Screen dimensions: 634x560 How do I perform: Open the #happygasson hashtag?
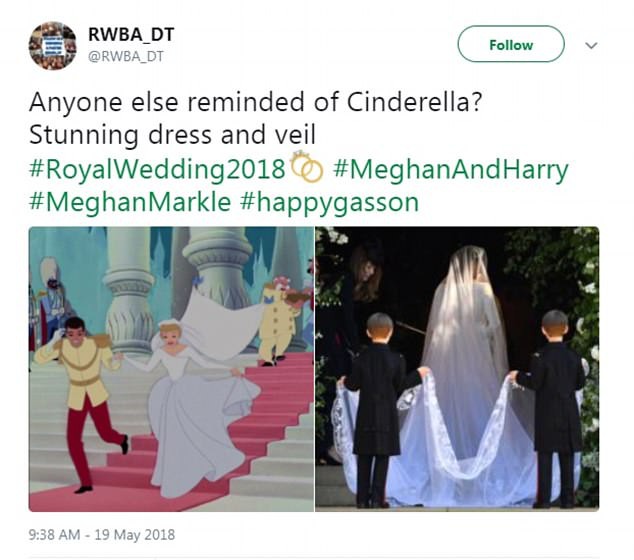point(329,201)
